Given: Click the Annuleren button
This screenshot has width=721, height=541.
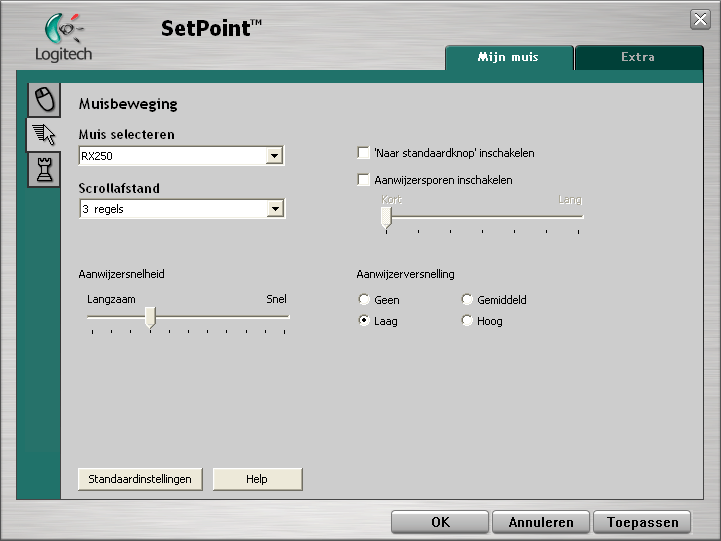Looking at the screenshot, I should (x=541, y=522).
